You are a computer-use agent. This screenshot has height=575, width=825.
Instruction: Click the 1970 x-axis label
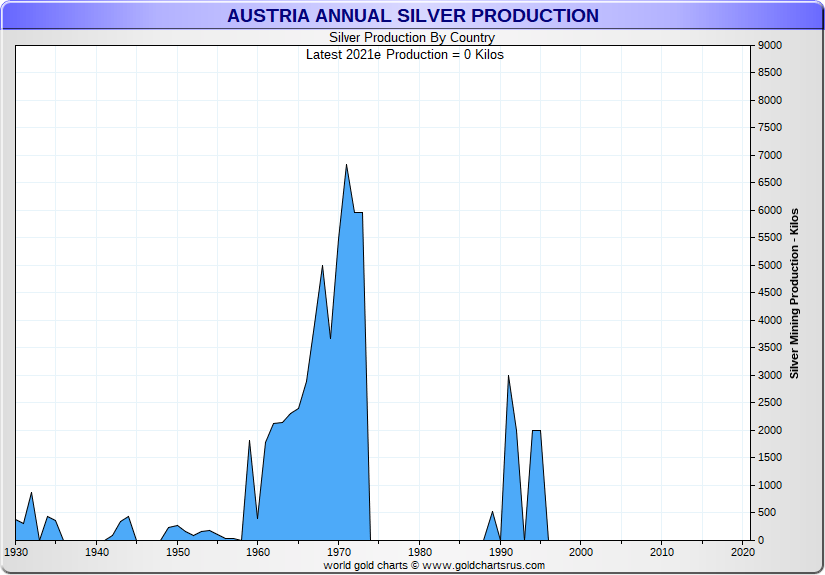[339, 552]
